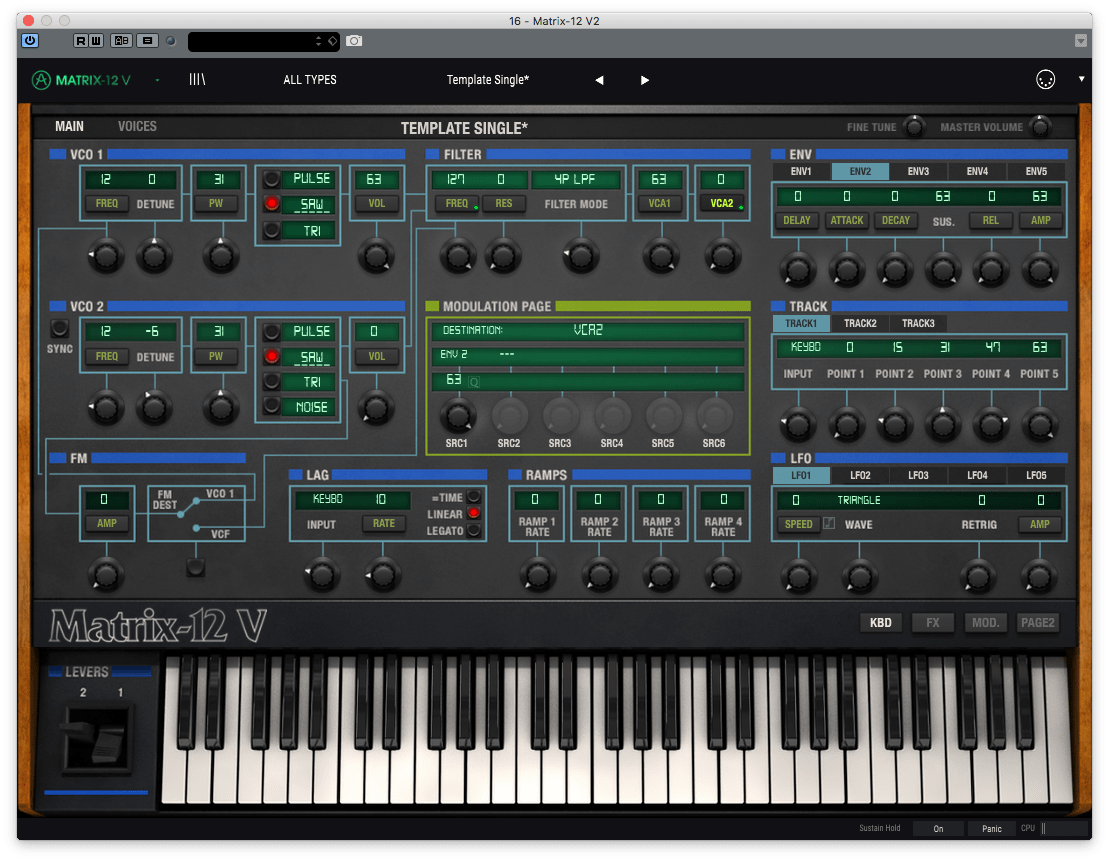Open the 4P LPF filter mode display
Screen dimensions: 1109x861
coord(574,180)
